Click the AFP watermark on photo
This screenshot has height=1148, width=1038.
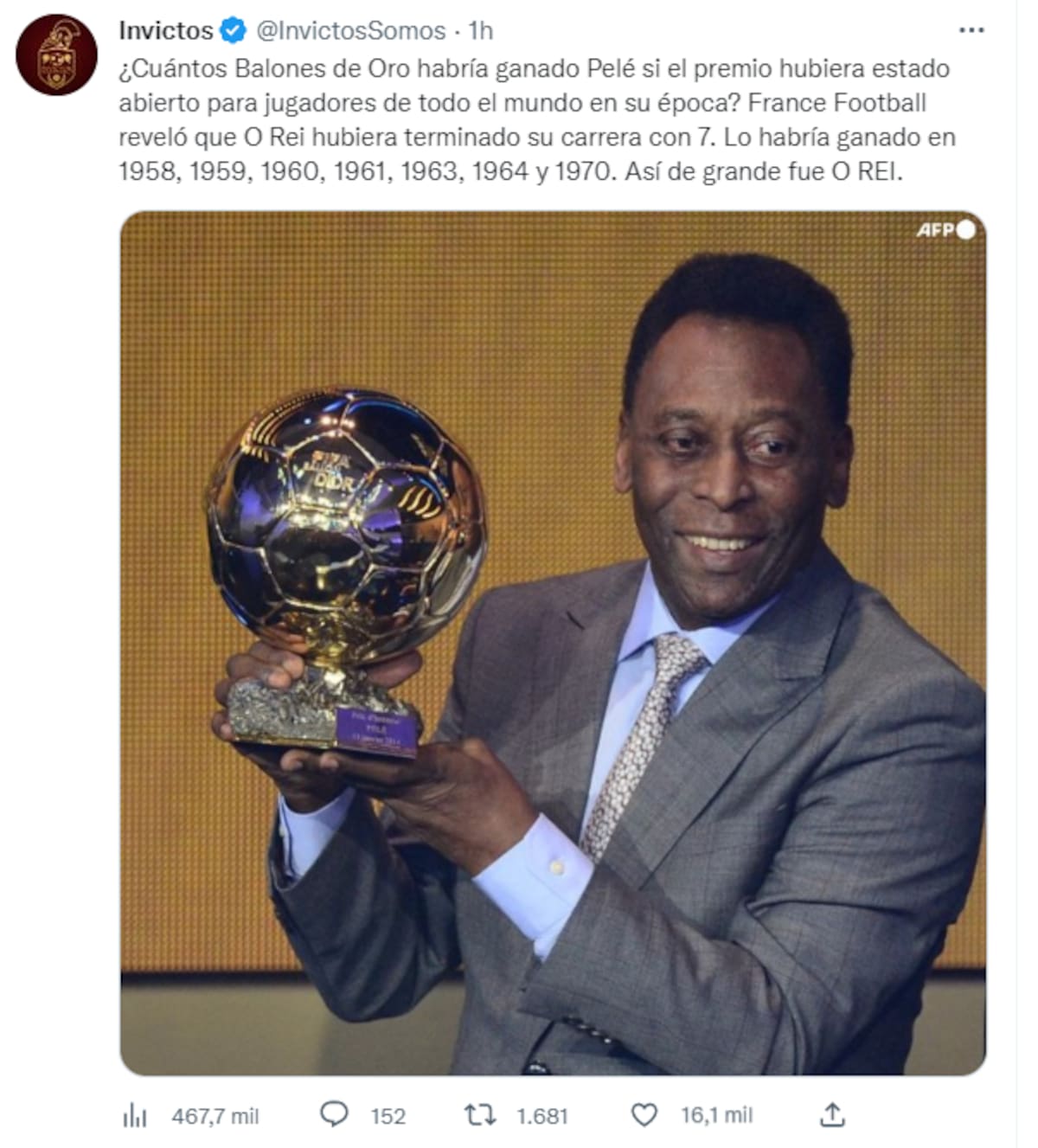coord(945,229)
